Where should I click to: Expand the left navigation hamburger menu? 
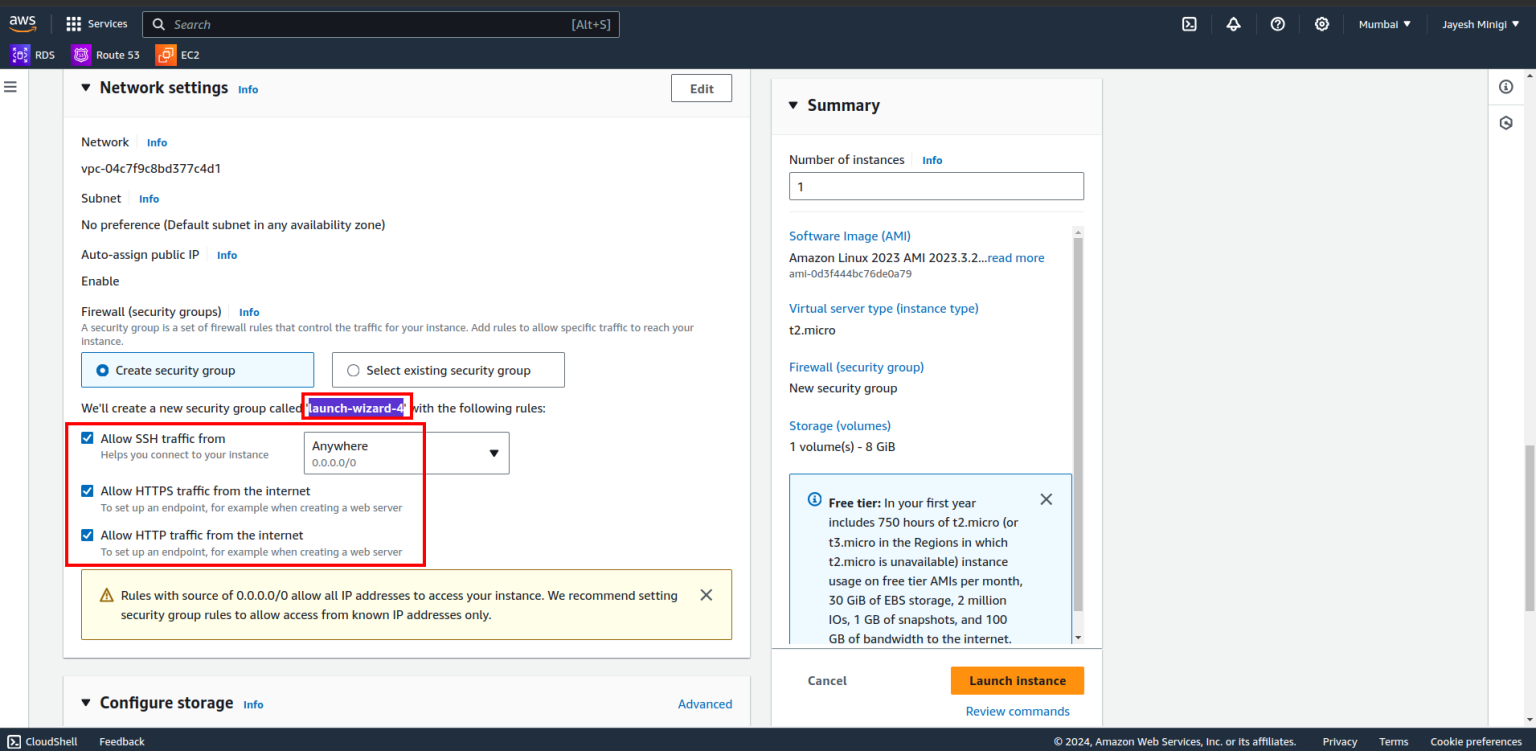click(x=10, y=86)
